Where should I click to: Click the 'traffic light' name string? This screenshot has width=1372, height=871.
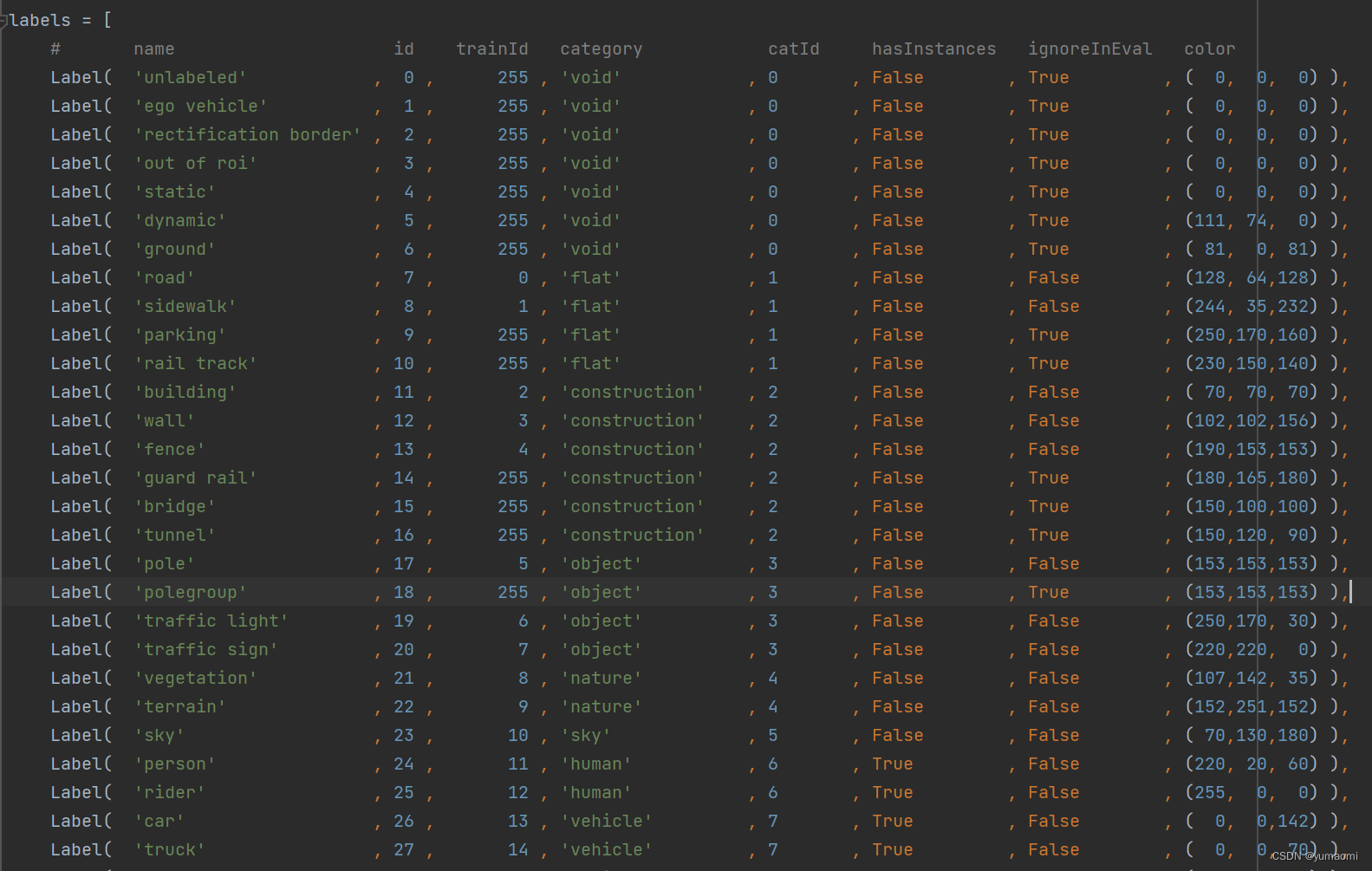211,621
